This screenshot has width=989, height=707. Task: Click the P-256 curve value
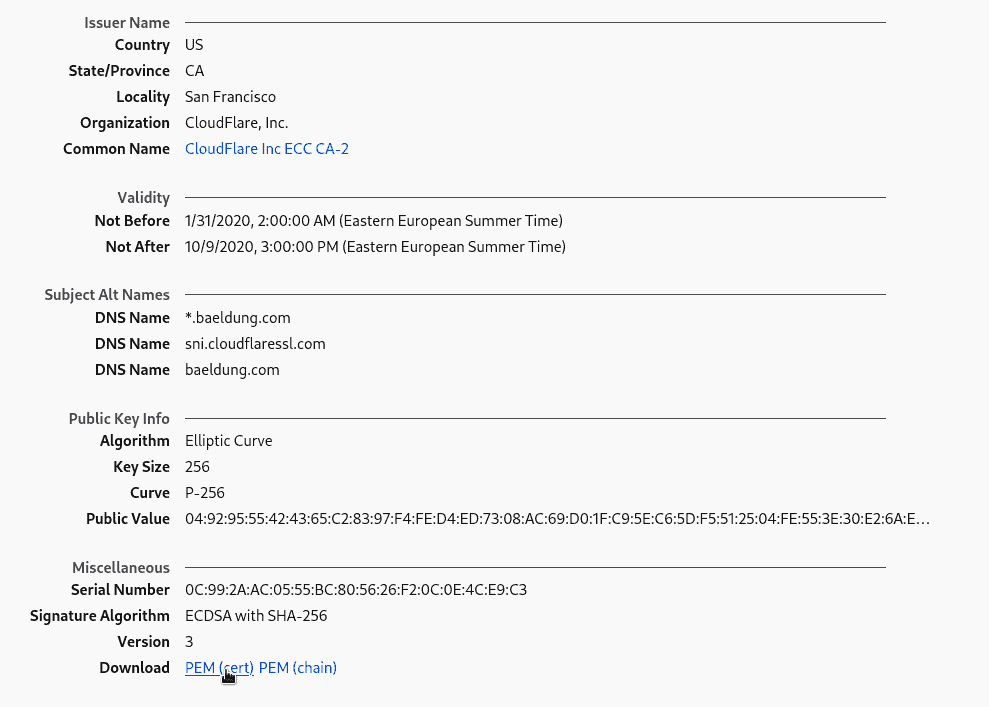[x=205, y=493]
